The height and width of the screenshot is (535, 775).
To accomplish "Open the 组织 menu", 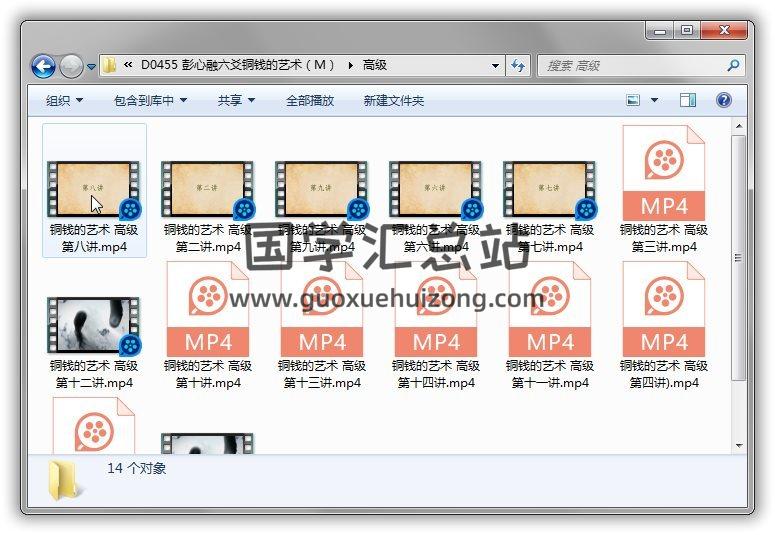I will [x=64, y=101].
